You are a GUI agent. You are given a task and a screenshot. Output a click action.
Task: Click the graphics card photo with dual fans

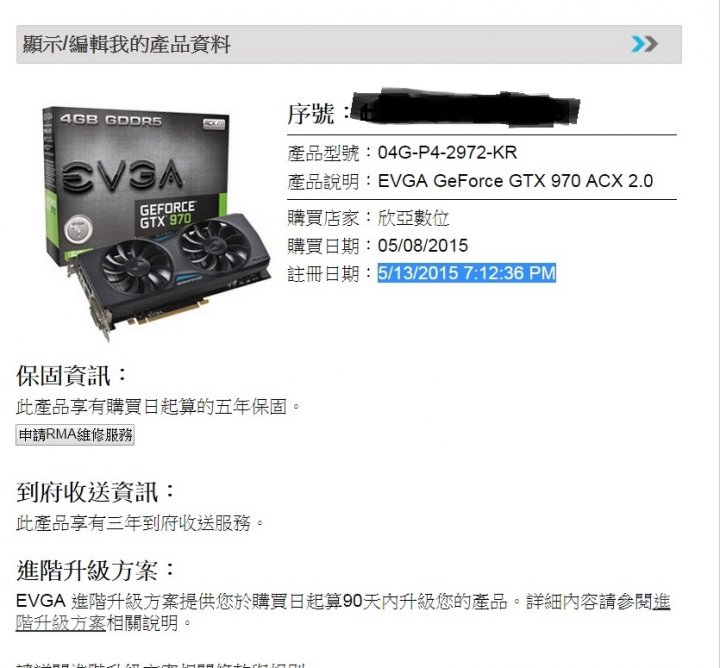coord(170,275)
